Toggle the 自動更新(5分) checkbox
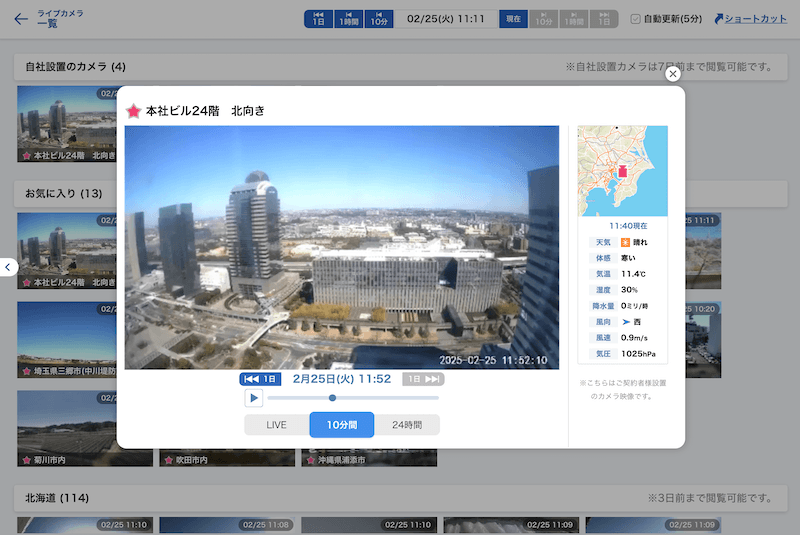The width and height of the screenshot is (800, 535). tap(636, 19)
